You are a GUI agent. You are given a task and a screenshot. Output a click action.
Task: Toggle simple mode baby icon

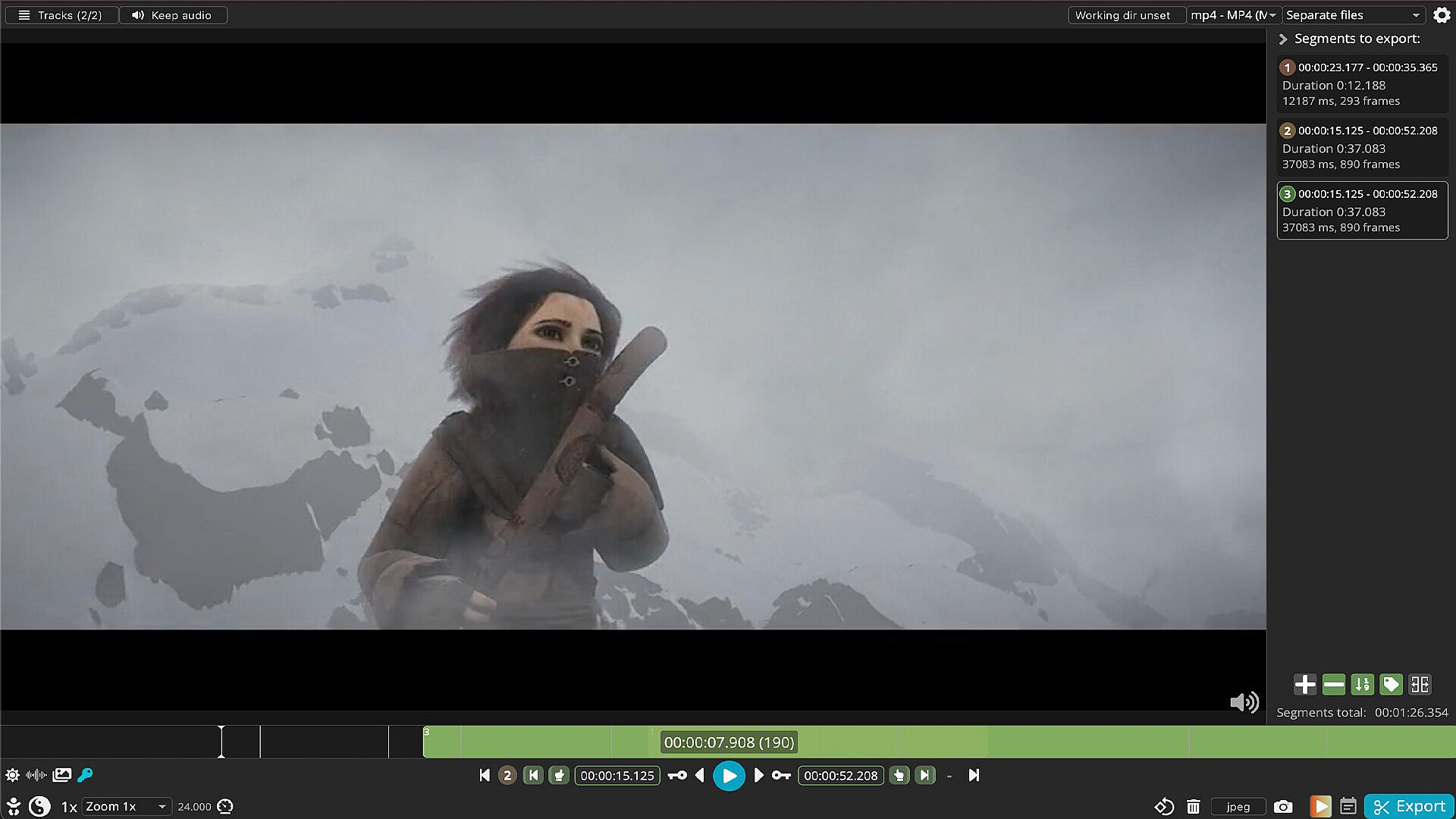click(13, 806)
